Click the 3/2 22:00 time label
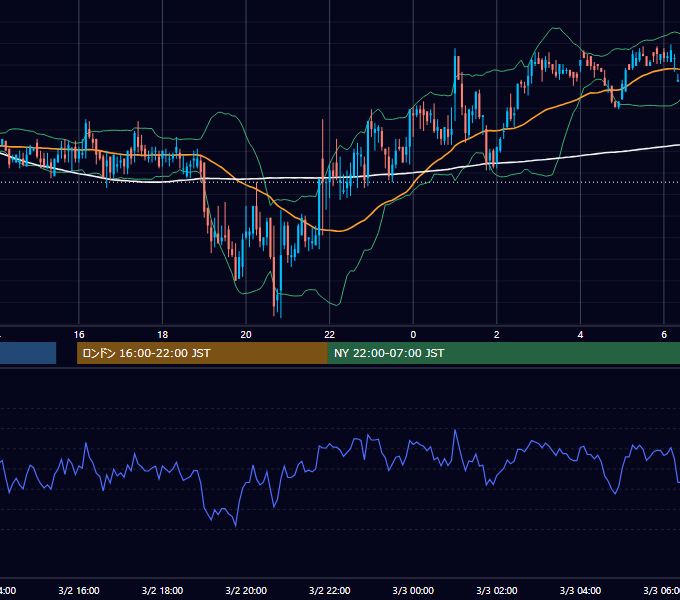The image size is (680, 600). pyautogui.click(x=330, y=590)
